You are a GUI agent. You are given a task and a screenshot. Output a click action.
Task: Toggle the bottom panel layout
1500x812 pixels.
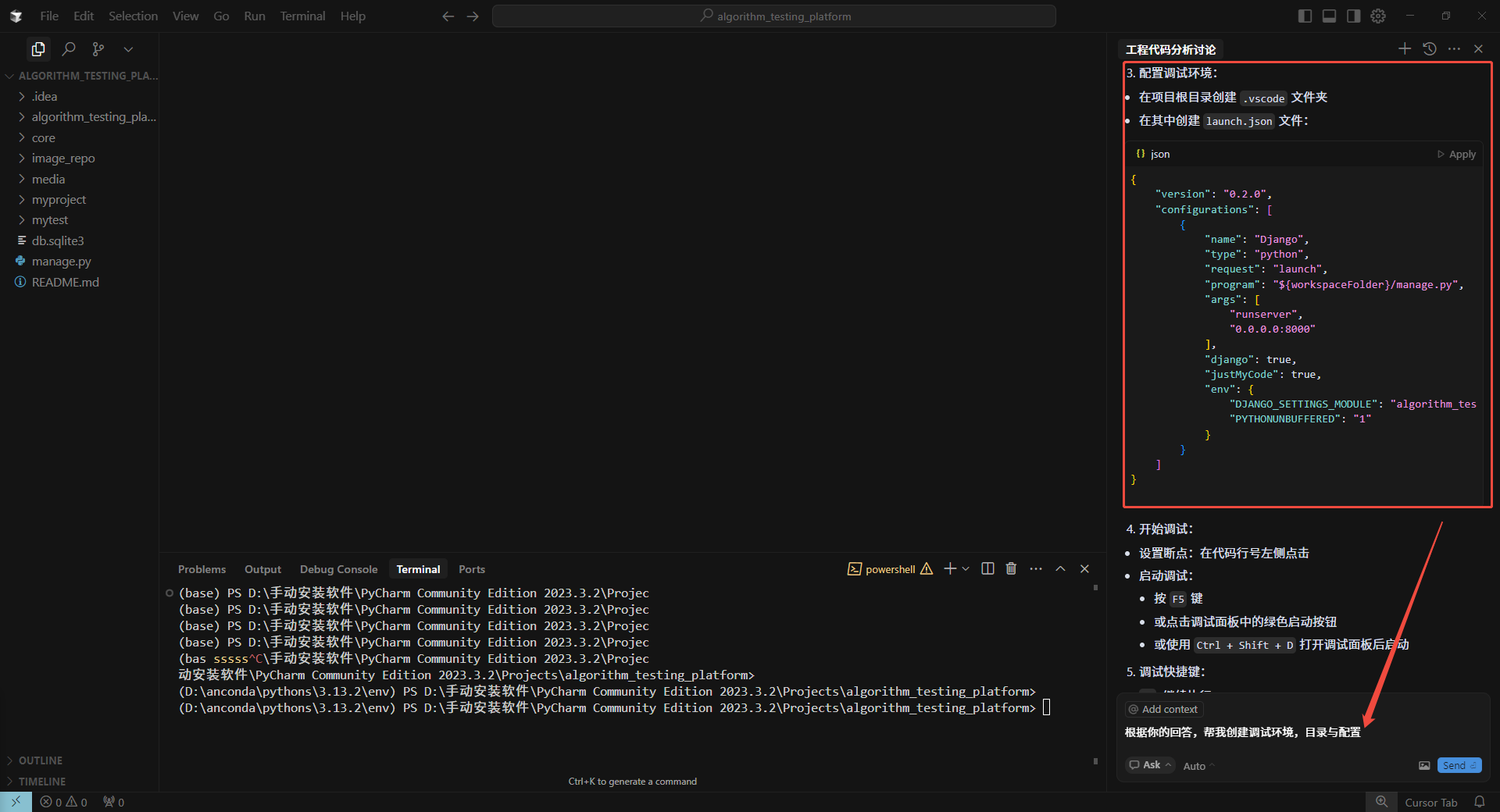[1329, 16]
